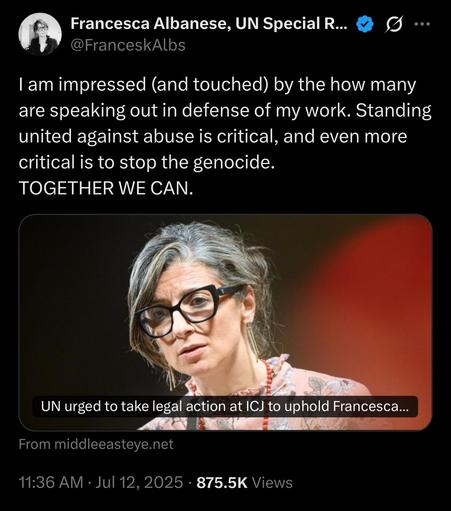Image resolution: width=451 pixels, height=511 pixels.
Task: Click the word 'Views' beside the count
Action: tap(272, 482)
